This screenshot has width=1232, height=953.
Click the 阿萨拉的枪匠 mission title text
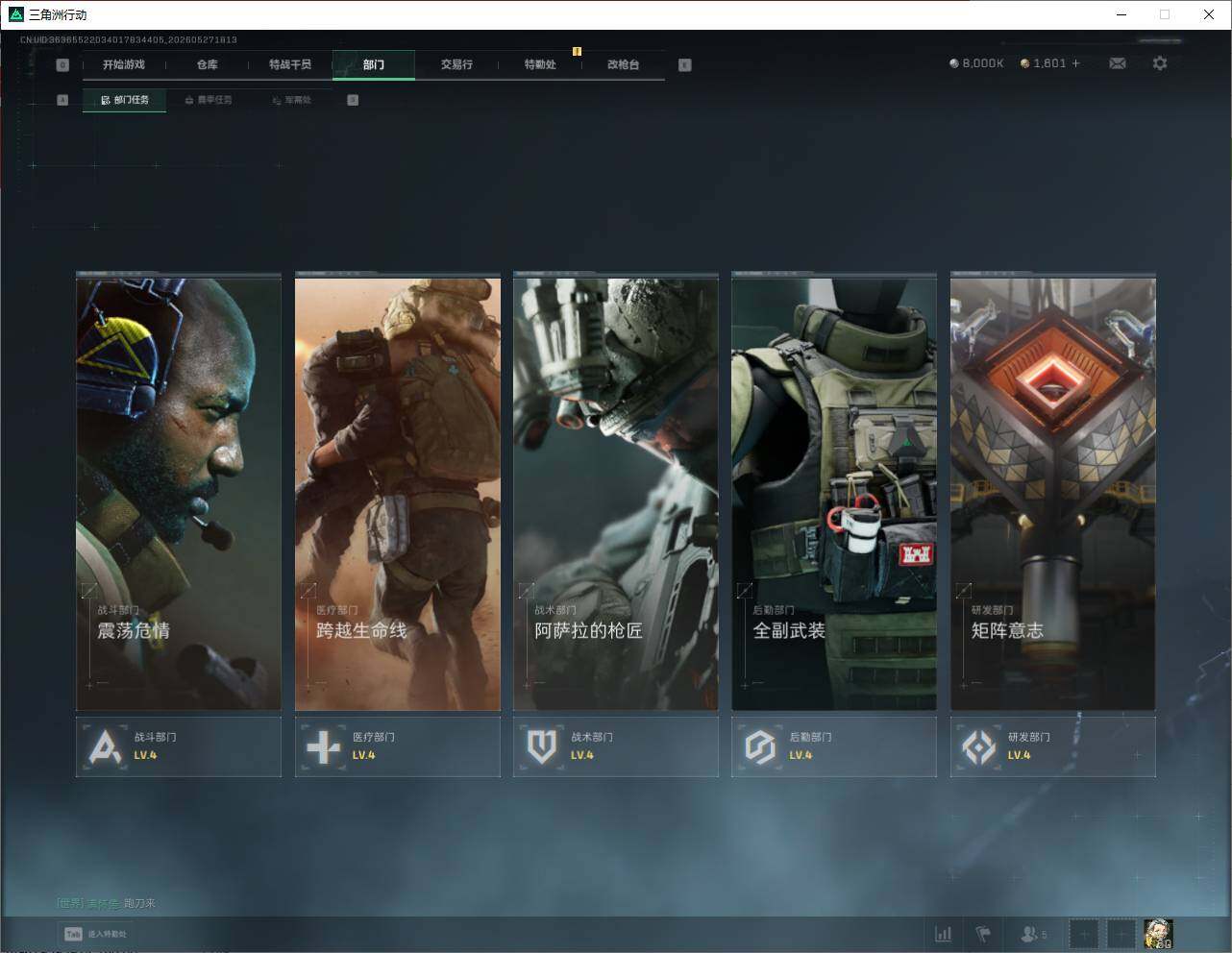(x=588, y=630)
